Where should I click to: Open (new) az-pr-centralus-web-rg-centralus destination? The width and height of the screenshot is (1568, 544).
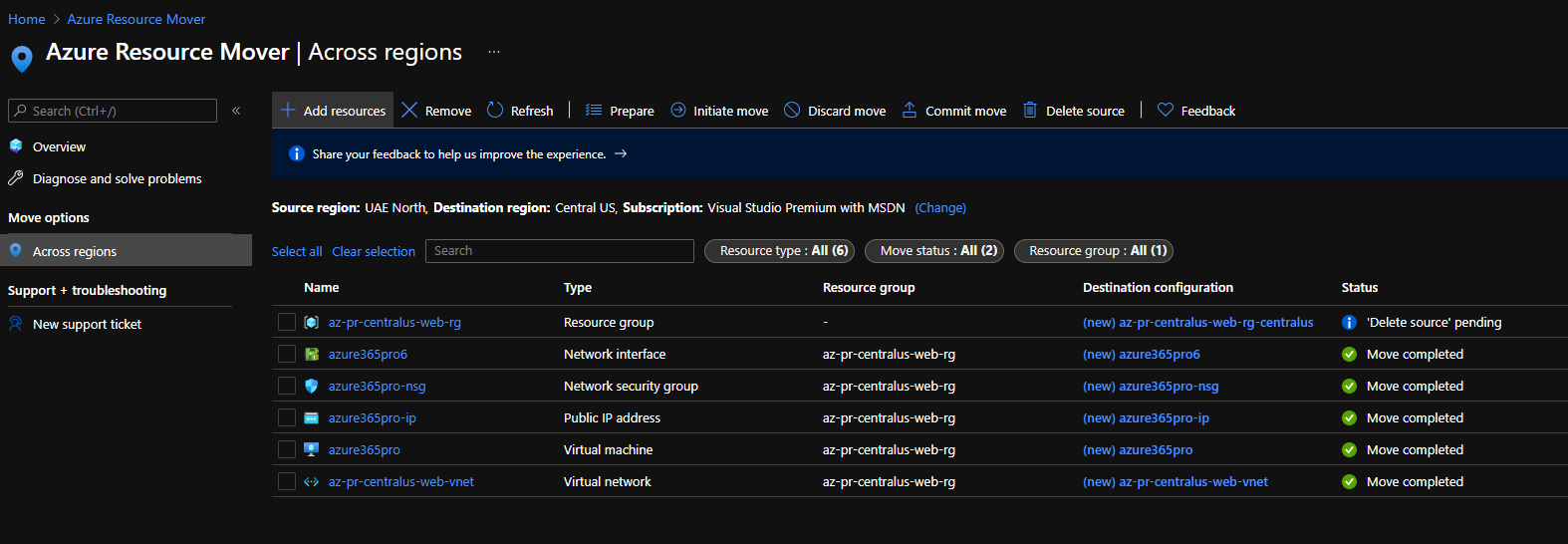click(x=1197, y=322)
